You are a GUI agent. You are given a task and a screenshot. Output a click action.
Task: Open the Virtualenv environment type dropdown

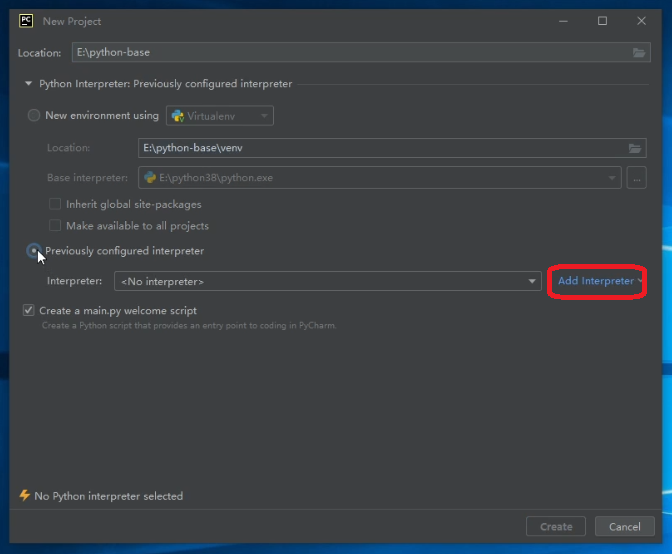[220, 116]
